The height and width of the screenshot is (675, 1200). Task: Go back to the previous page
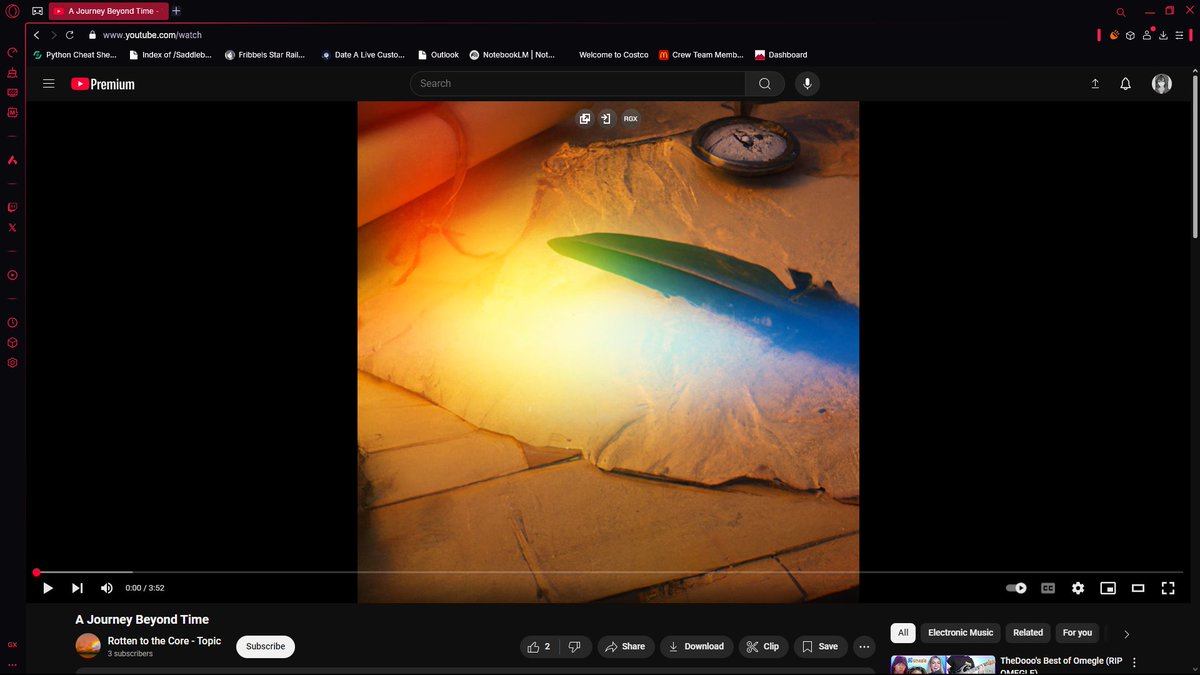point(37,34)
